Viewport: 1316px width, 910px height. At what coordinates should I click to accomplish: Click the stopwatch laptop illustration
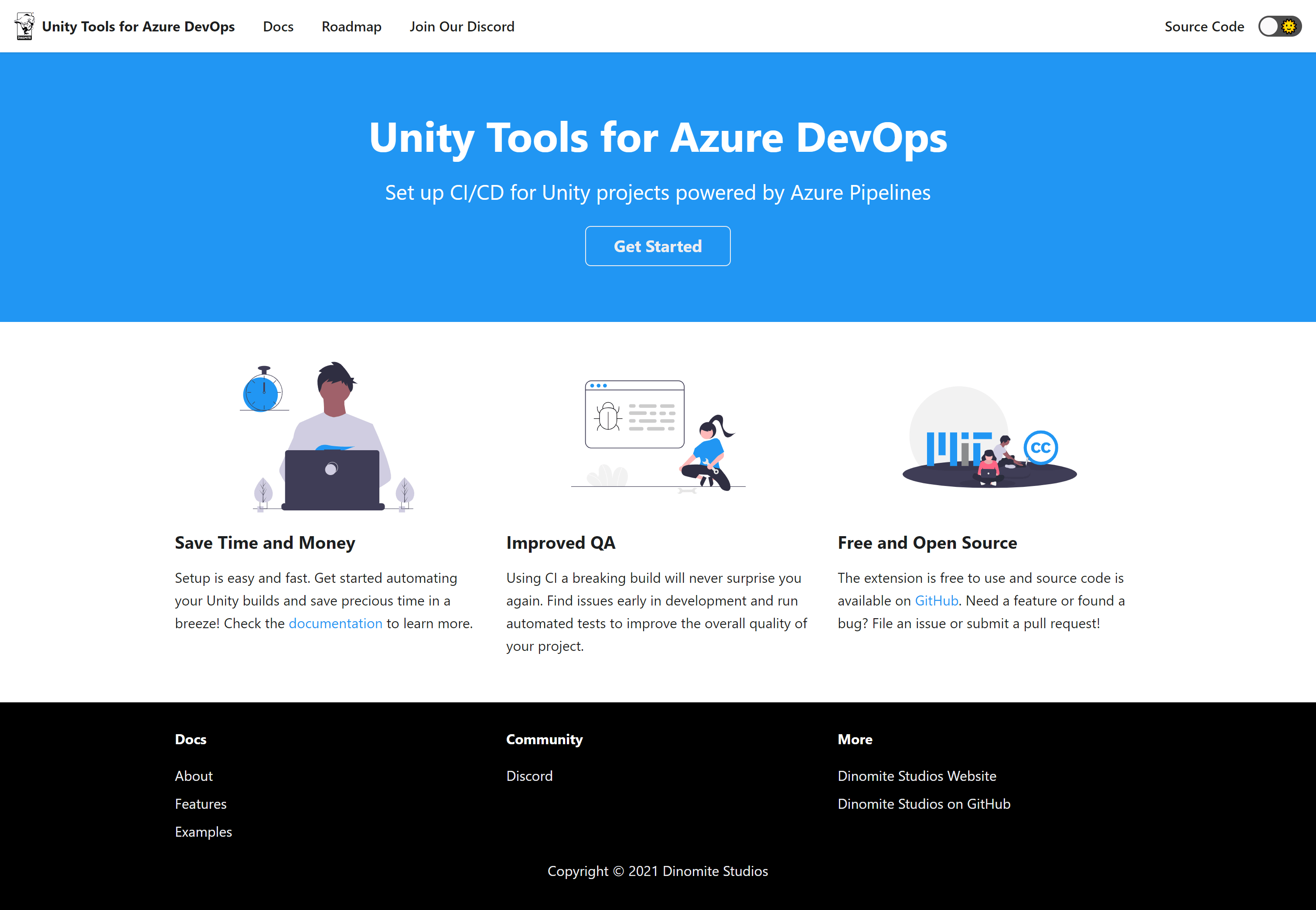pyautogui.click(x=327, y=437)
